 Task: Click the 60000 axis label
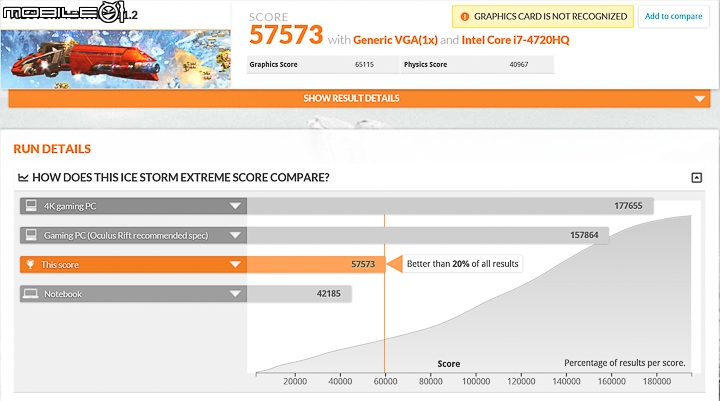coord(385,381)
